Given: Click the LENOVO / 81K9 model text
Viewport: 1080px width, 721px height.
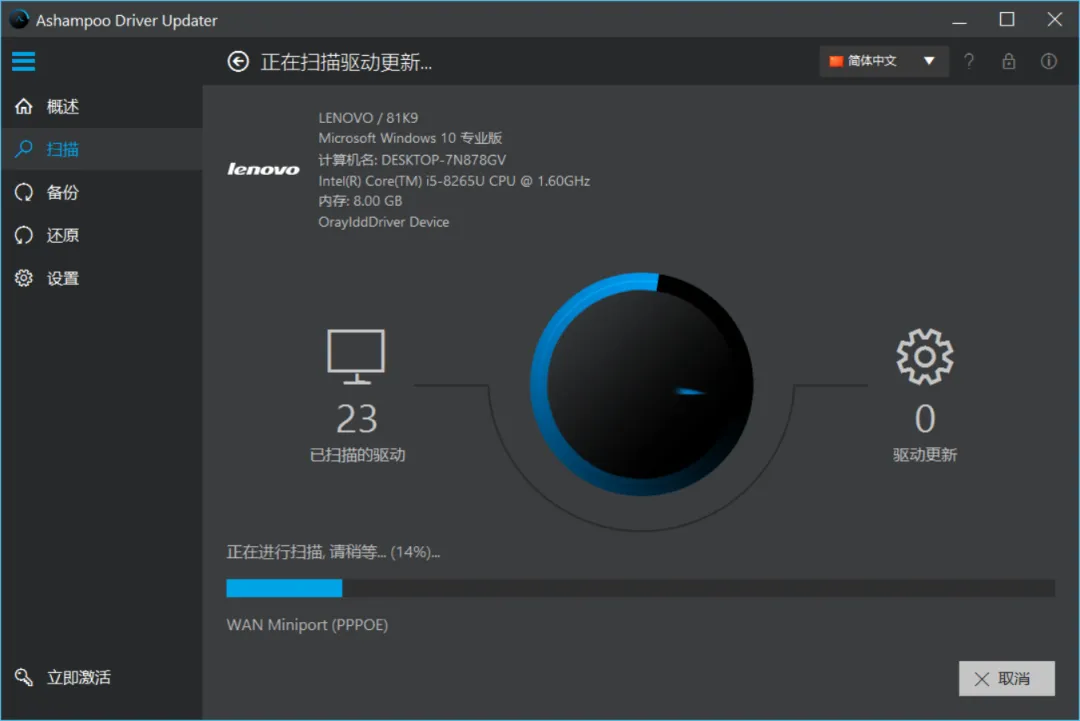Looking at the screenshot, I should click(368, 118).
